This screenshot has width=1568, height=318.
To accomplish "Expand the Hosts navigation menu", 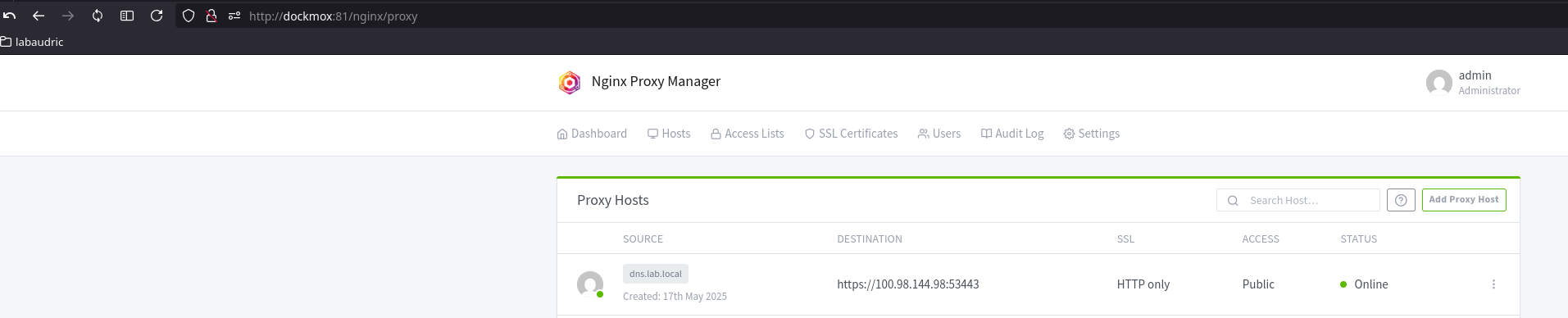I will (669, 134).
